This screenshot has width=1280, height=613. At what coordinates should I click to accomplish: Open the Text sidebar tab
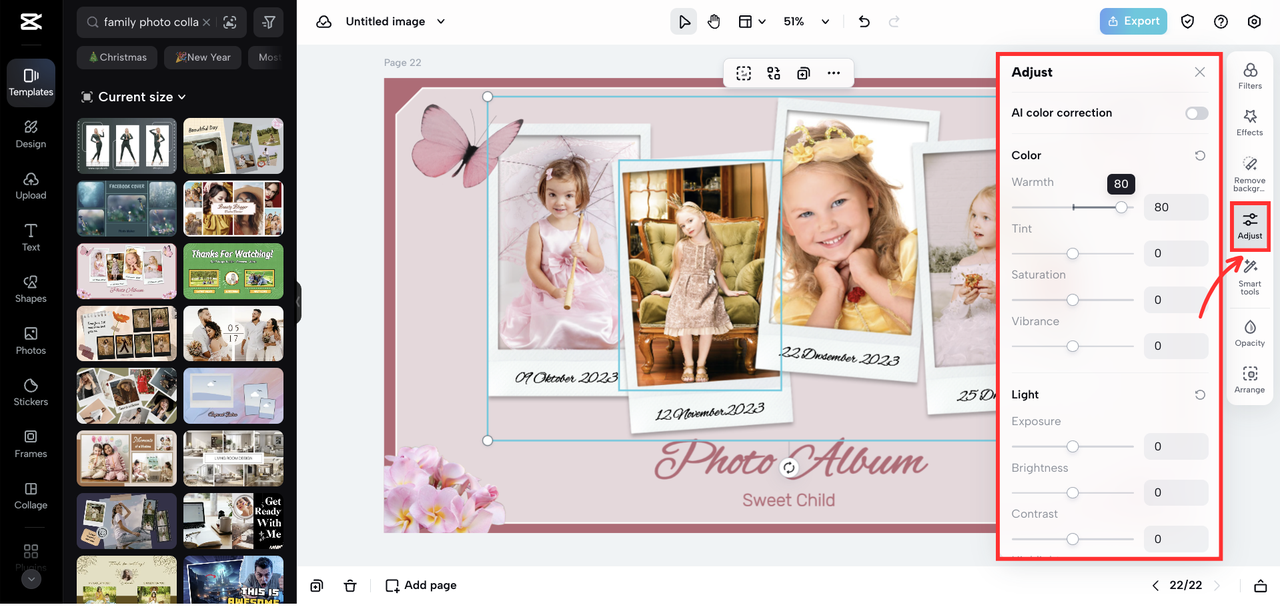(31, 238)
